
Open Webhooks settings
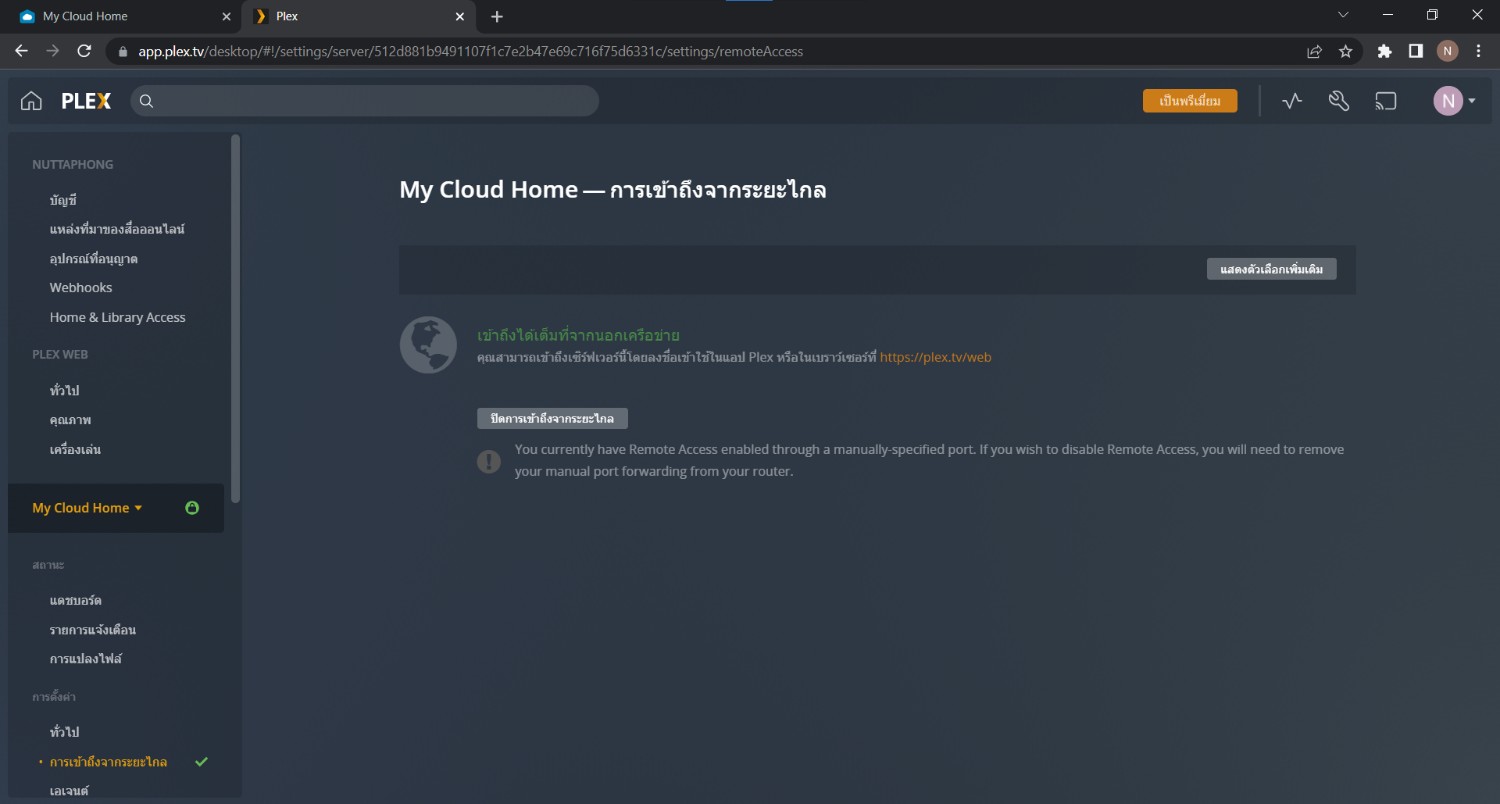pyautogui.click(x=81, y=287)
